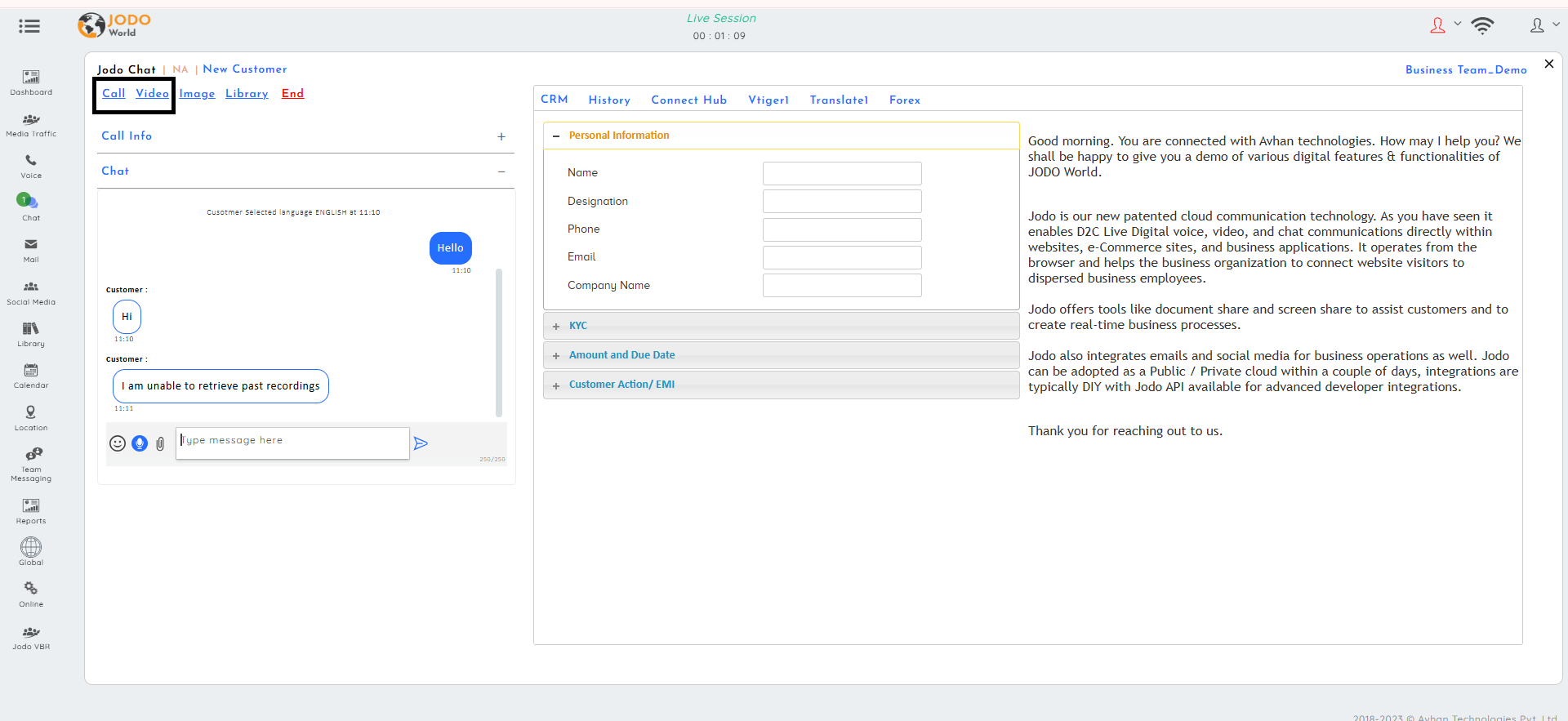Expand the Call Info section
The width and height of the screenshot is (1568, 721).
coord(501,136)
